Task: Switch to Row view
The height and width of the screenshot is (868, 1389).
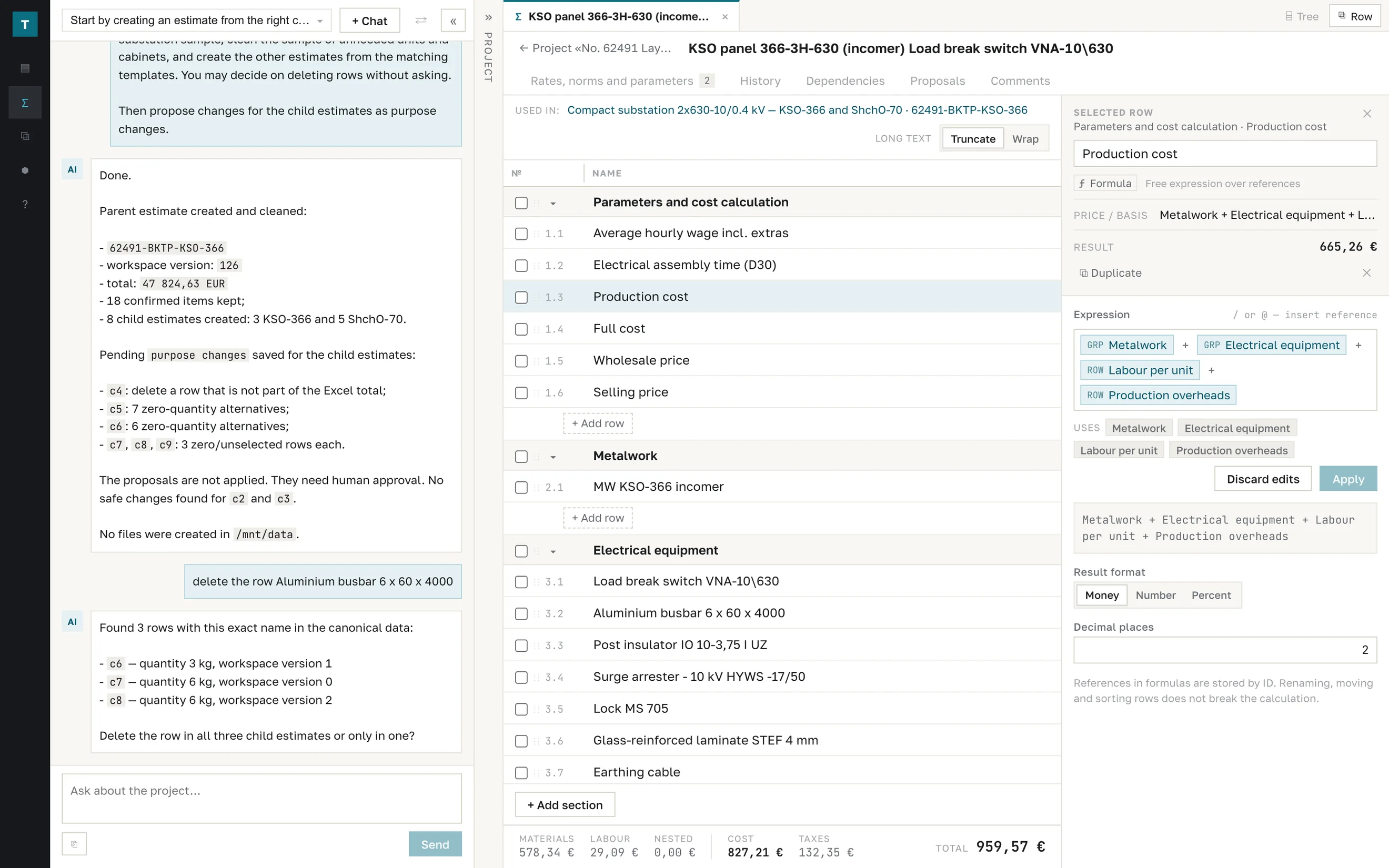Action: [1355, 17]
